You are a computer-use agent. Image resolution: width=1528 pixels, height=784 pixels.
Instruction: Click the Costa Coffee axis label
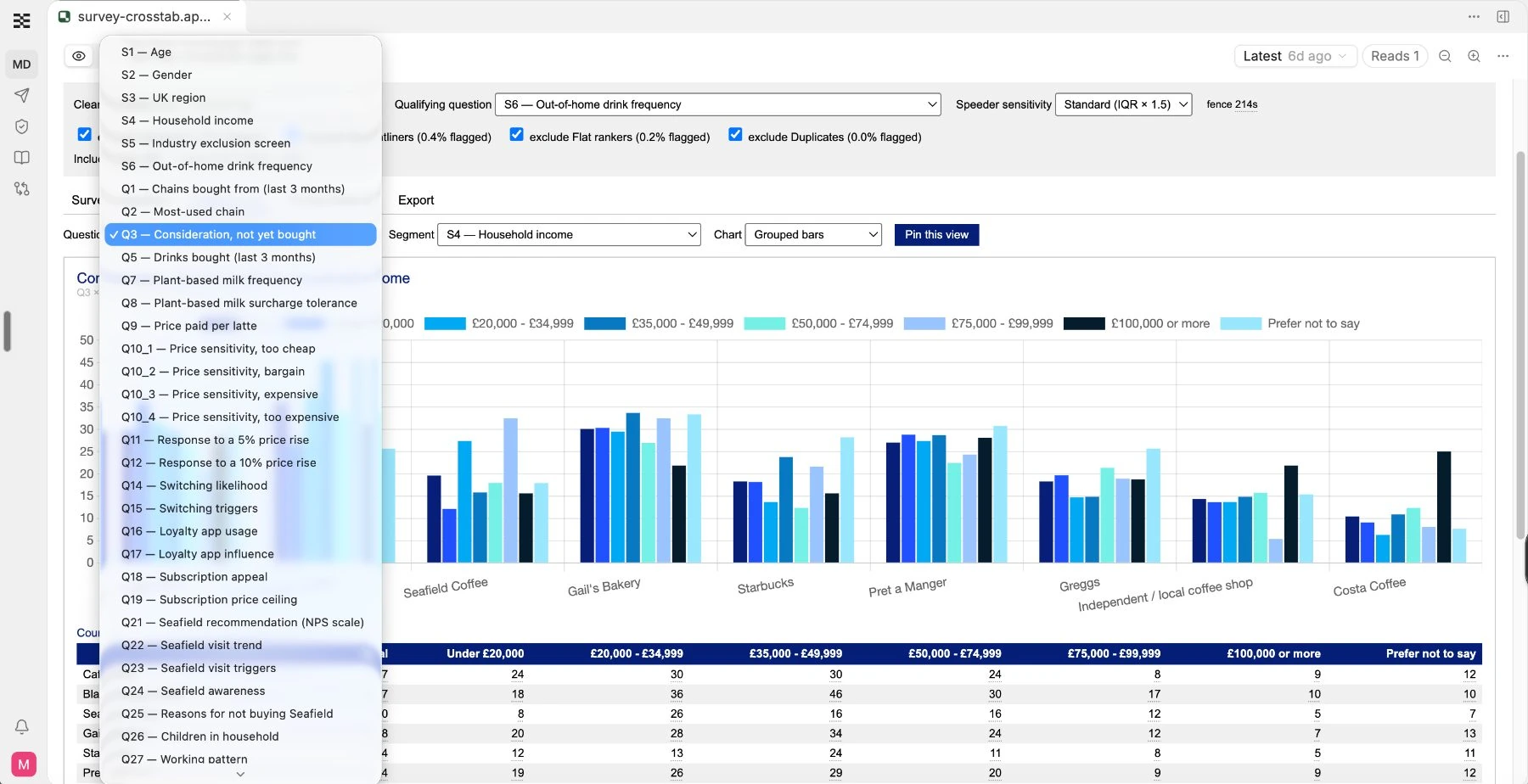[x=1369, y=587]
